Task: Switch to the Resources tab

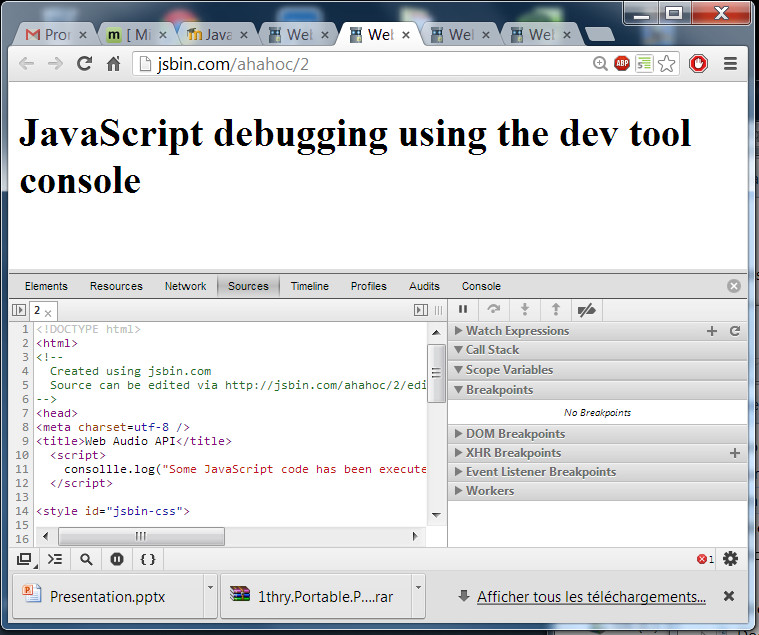Action: click(116, 286)
